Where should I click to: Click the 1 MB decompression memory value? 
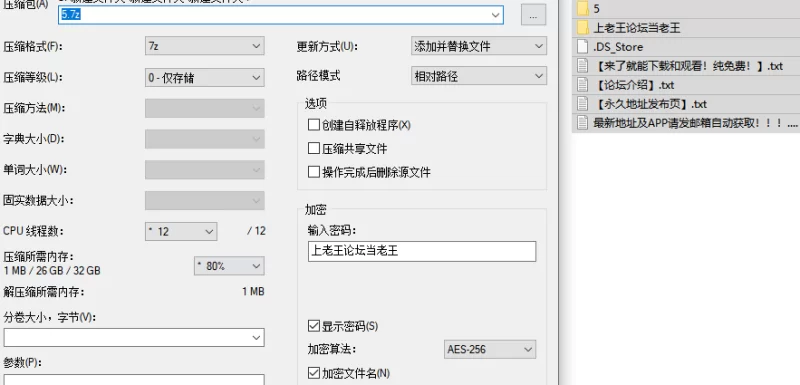pos(253,292)
